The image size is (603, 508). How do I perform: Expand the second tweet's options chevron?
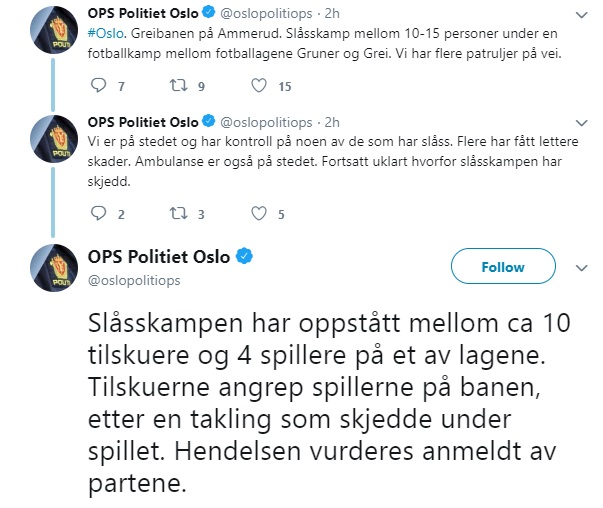coord(578,123)
